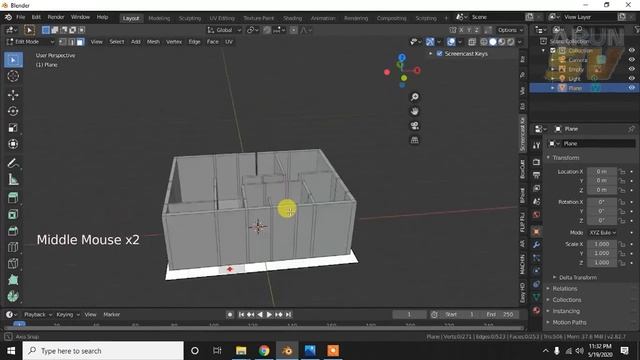Click the pan view hand icon
Screen dimensions: 640x360
click(414, 111)
